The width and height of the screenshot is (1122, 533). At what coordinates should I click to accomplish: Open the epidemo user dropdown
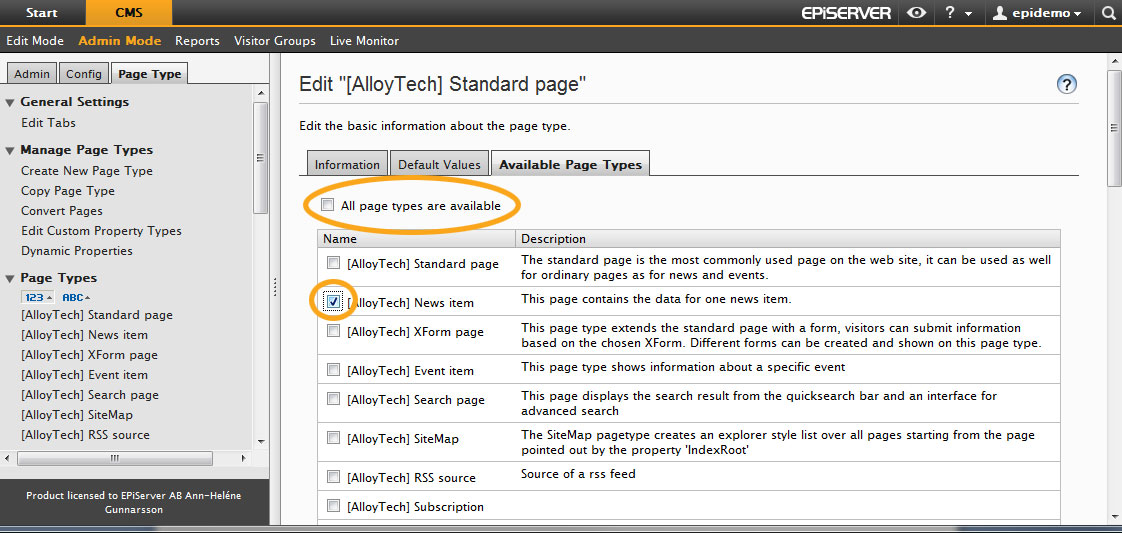tap(1037, 13)
